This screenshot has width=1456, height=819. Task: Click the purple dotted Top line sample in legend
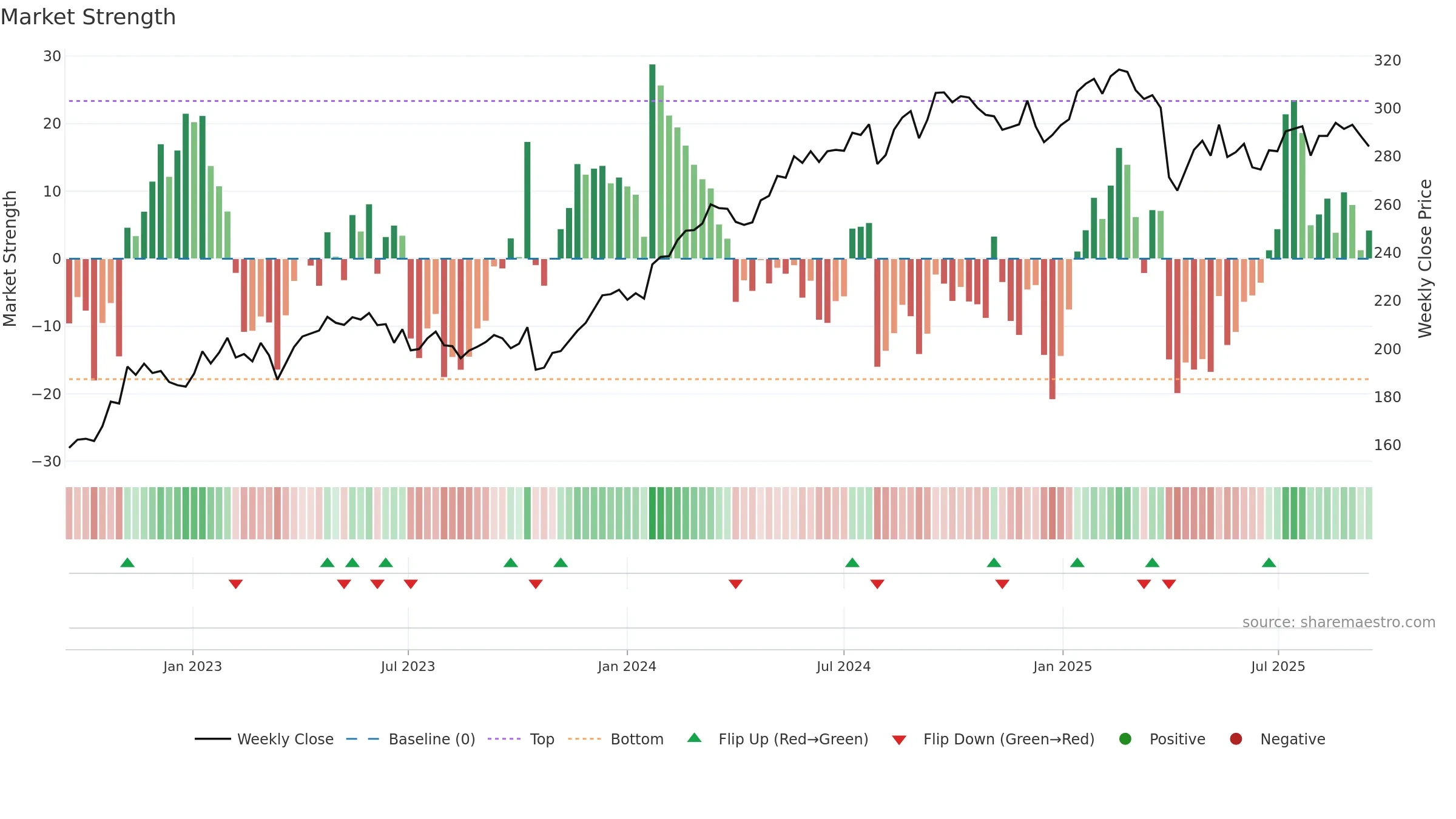click(x=504, y=739)
